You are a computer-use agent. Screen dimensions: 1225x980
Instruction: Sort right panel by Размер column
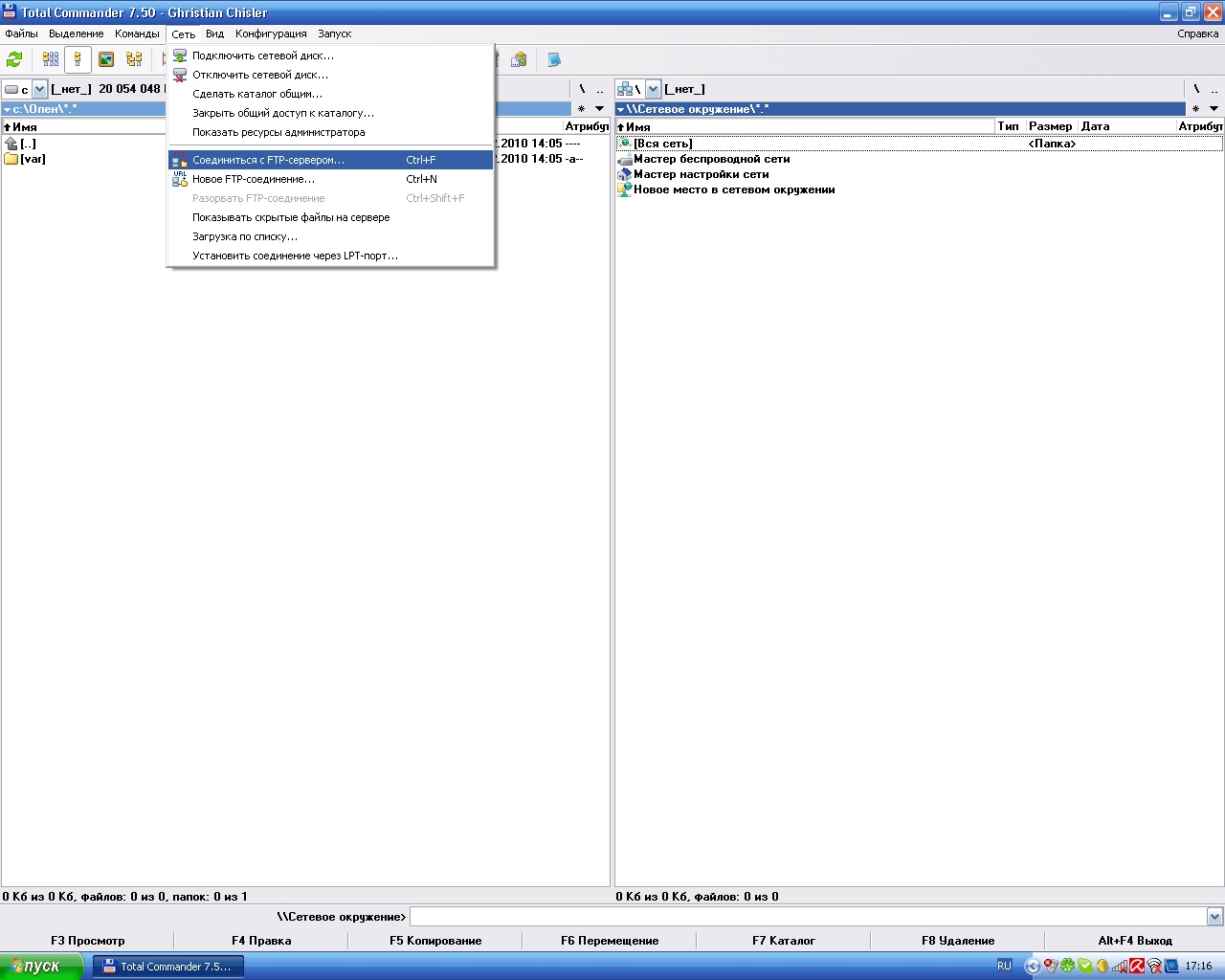[1051, 126]
